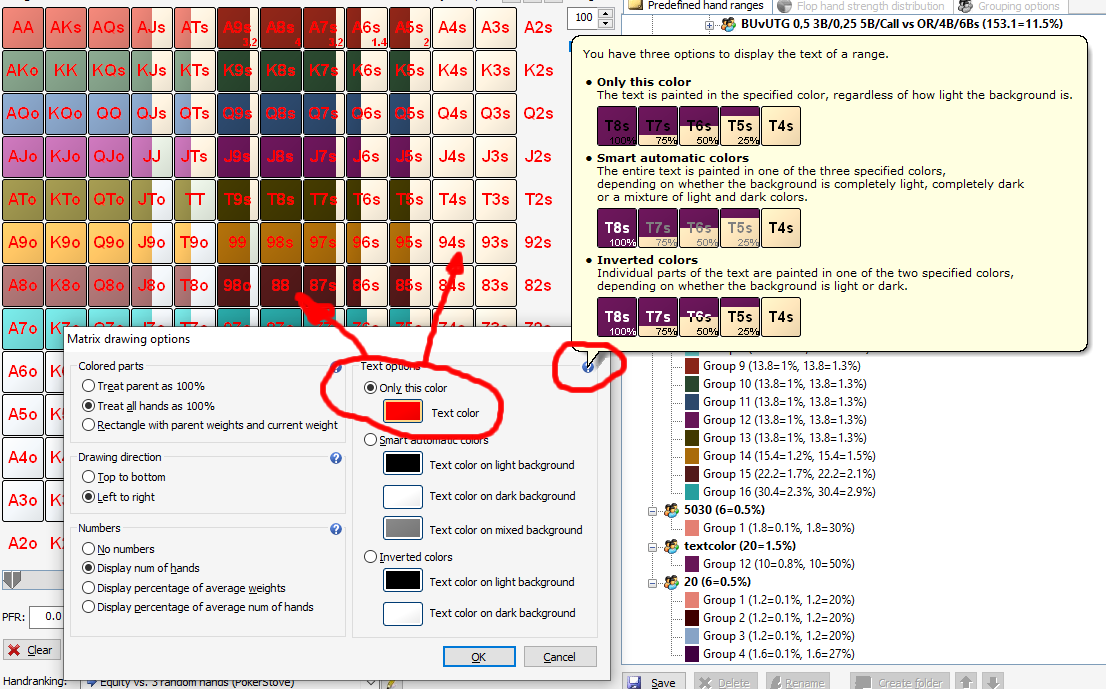Select the Q4s cell in hand matrix
Image resolution: width=1106 pixels, height=689 pixels.
(x=452, y=114)
